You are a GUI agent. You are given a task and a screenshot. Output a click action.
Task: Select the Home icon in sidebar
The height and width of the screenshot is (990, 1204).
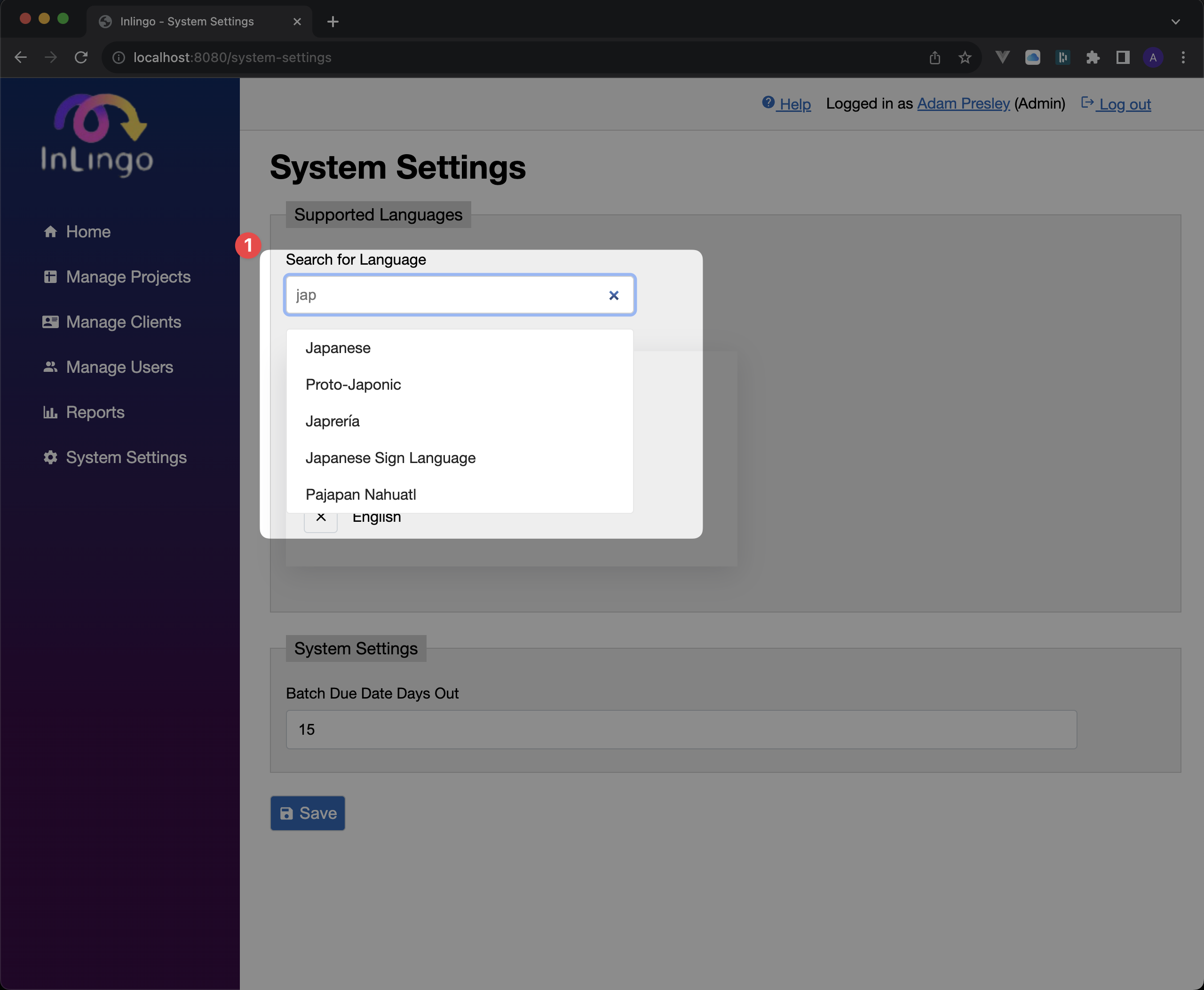click(51, 231)
